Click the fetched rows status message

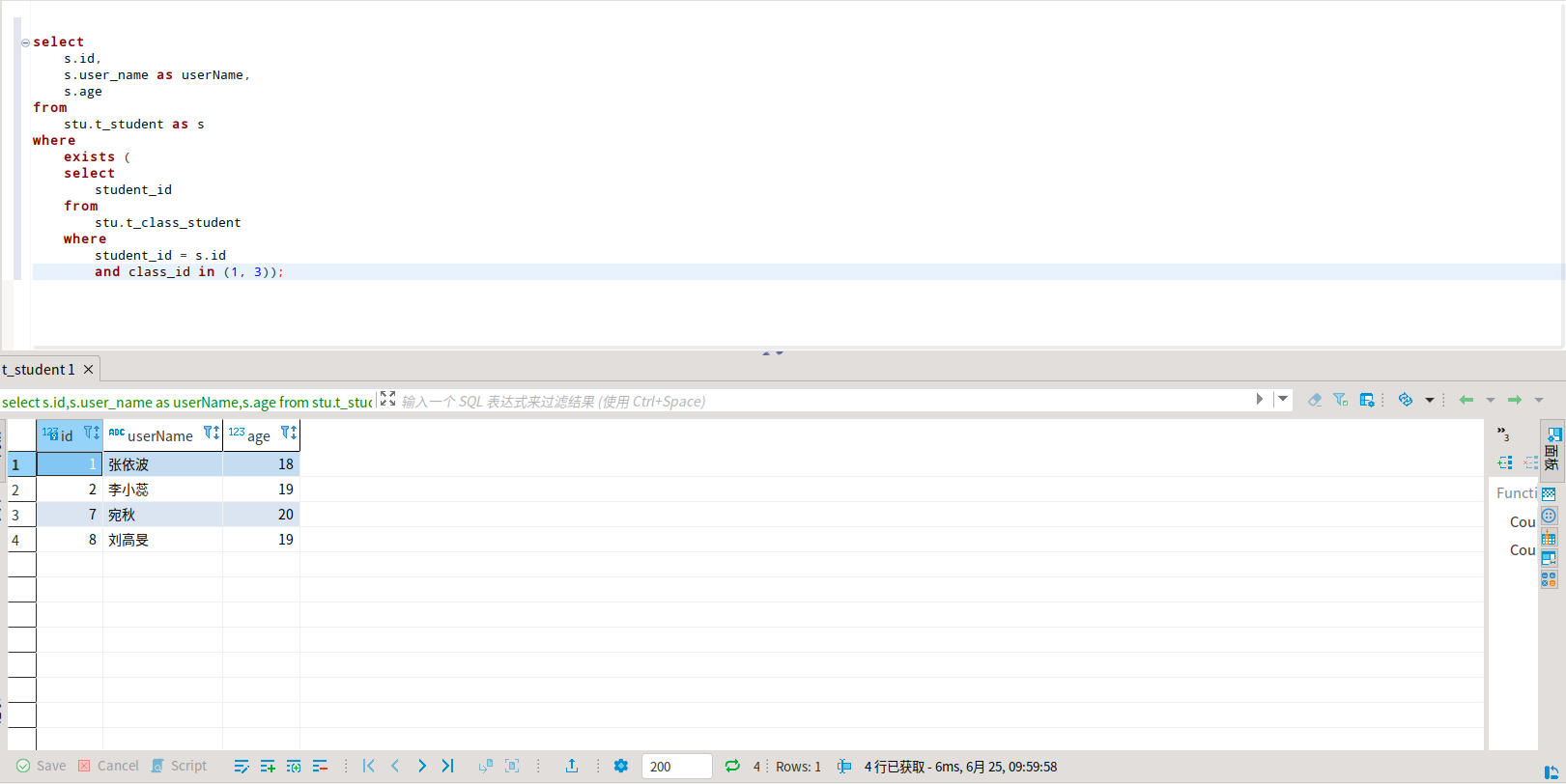click(x=960, y=767)
